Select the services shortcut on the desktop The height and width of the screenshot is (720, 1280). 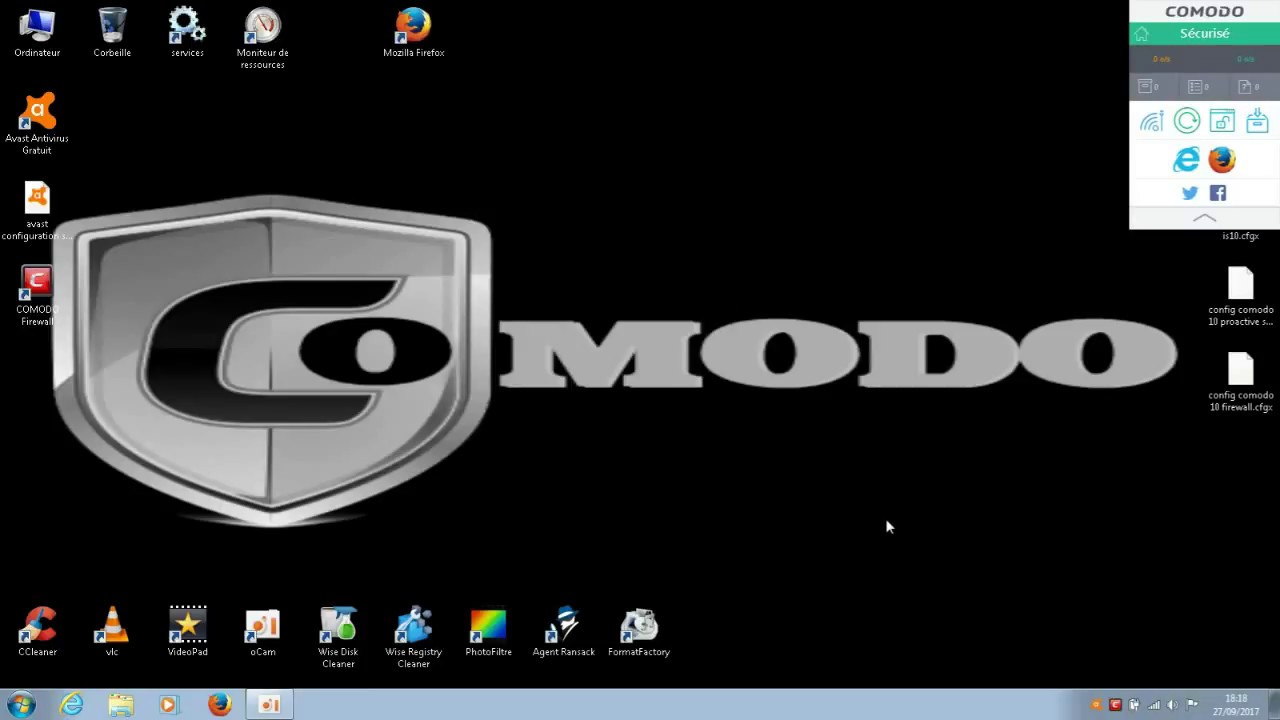(187, 33)
